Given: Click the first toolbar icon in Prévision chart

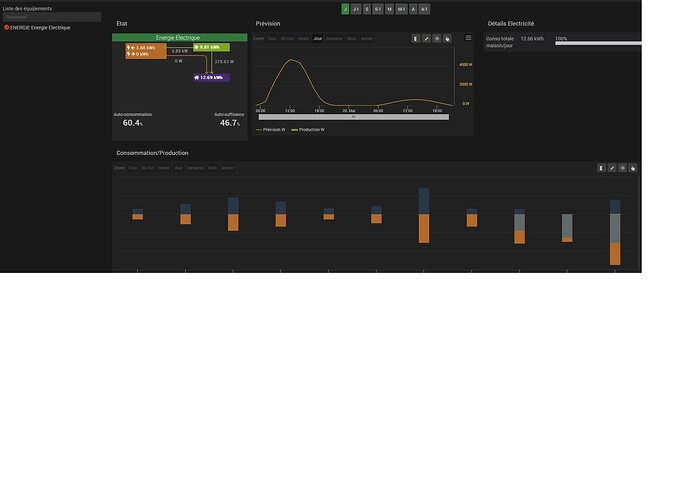Looking at the screenshot, I should (416, 39).
